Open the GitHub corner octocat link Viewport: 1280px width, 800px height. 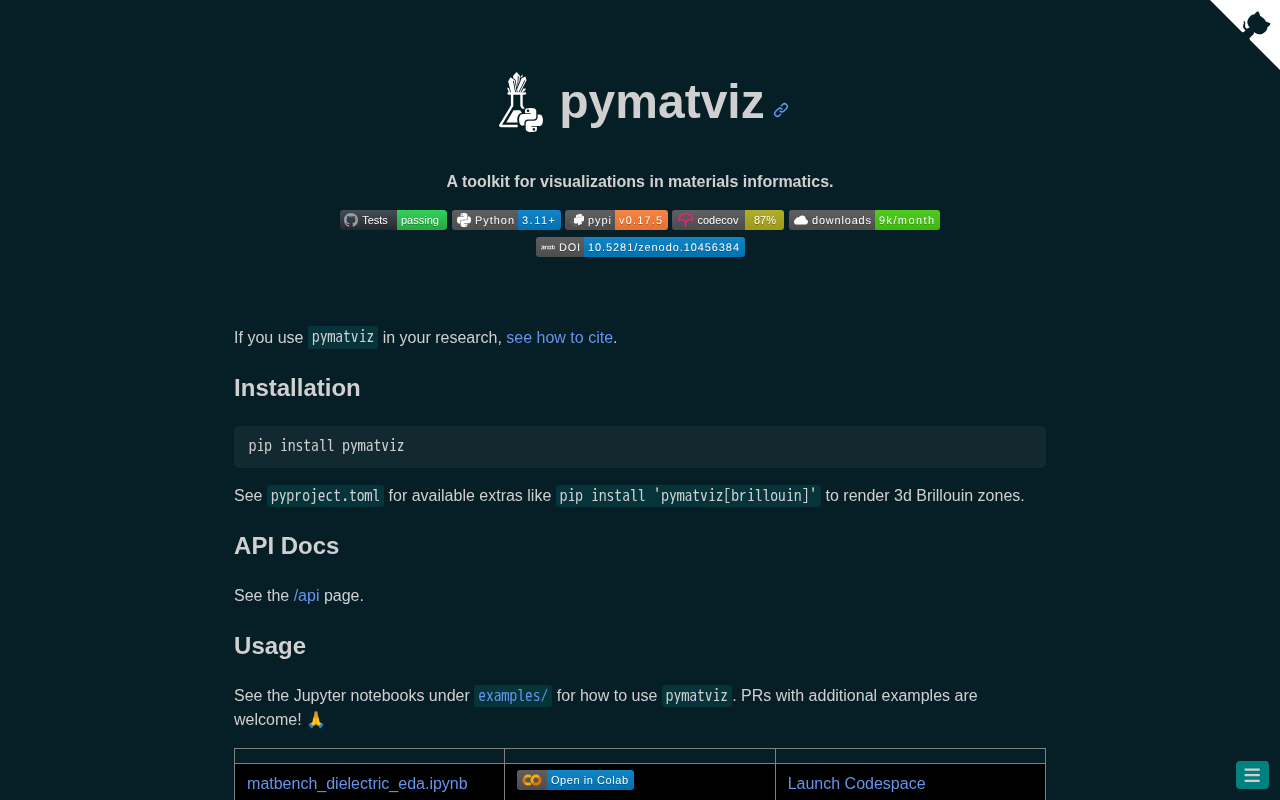click(x=1254, y=24)
